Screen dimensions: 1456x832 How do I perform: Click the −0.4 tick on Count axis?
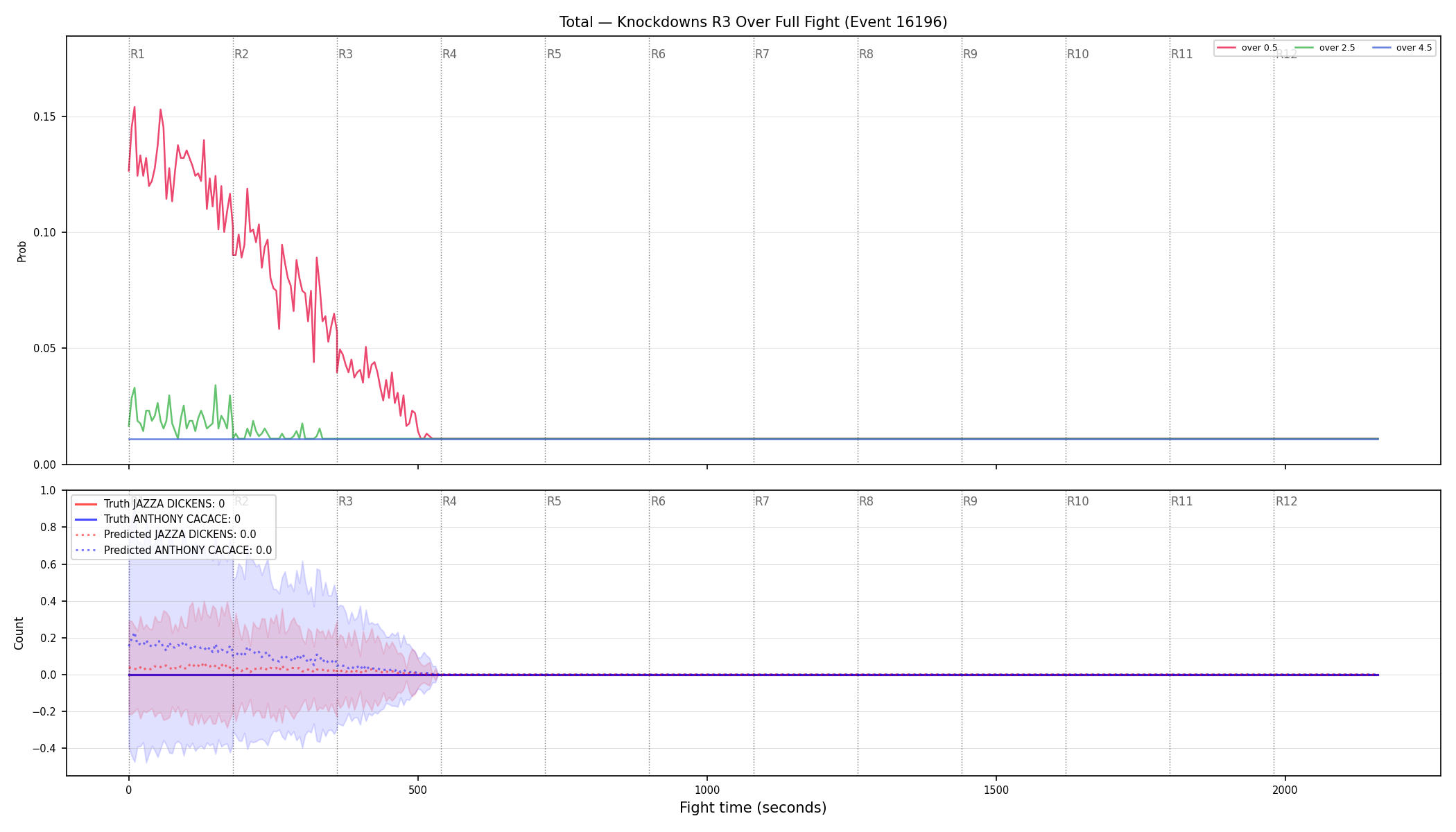point(44,748)
